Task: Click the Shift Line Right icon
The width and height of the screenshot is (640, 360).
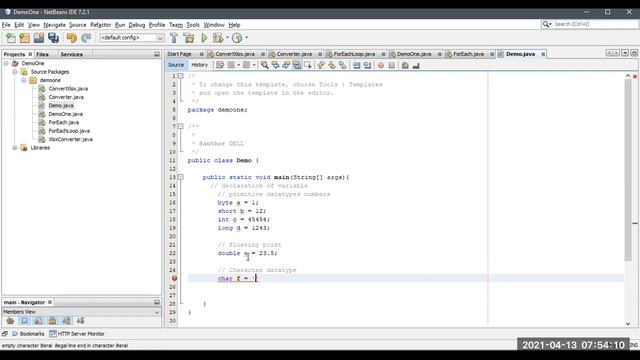Action: coord(367,65)
